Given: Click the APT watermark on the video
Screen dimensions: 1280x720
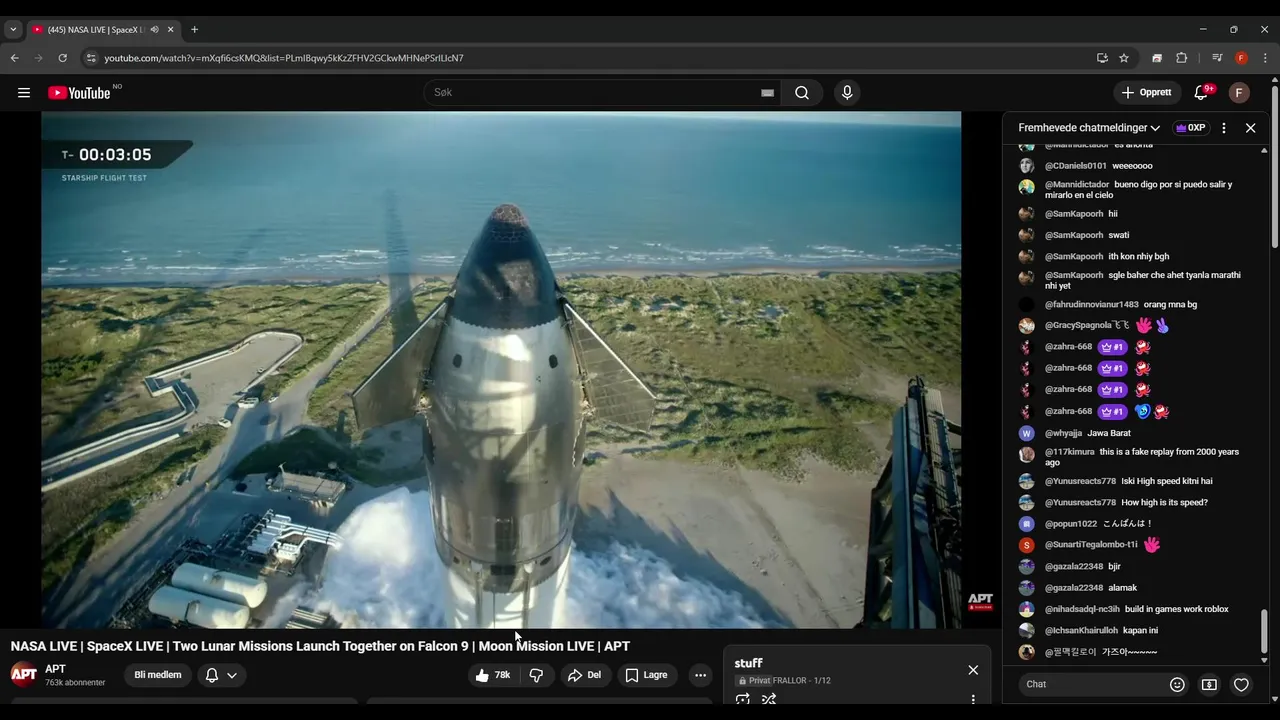Looking at the screenshot, I should [x=980, y=601].
